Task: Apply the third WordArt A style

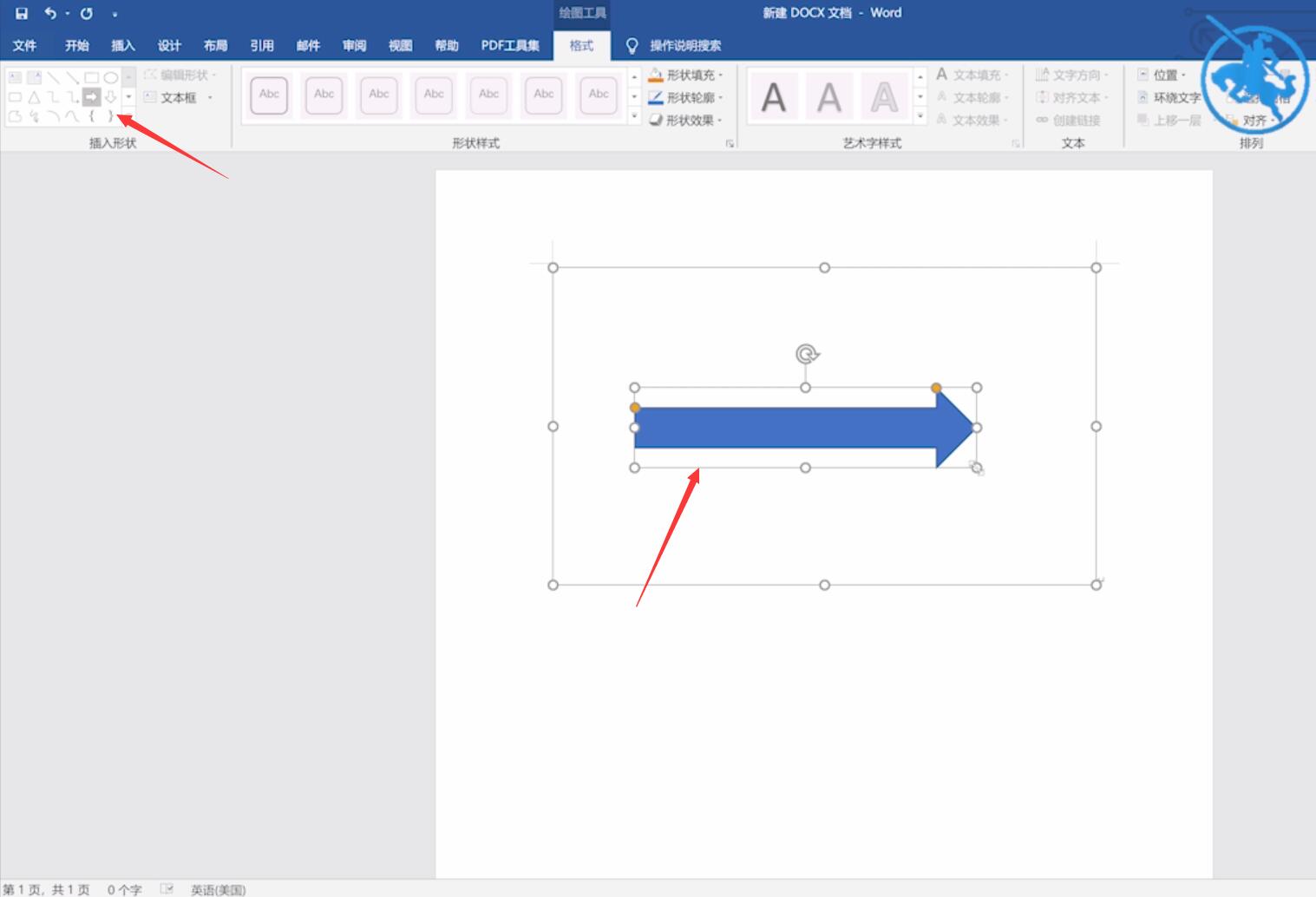Action: [x=884, y=96]
